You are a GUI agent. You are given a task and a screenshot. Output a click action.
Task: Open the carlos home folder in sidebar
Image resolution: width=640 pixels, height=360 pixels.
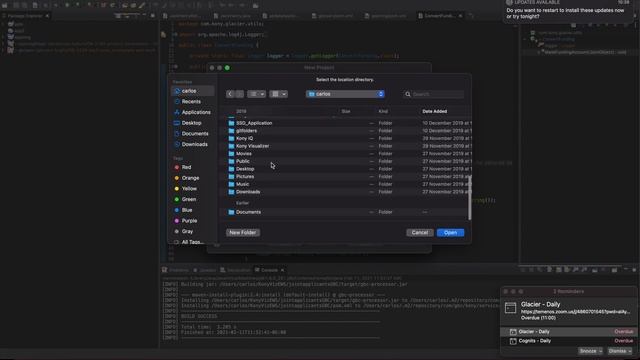[192, 91]
